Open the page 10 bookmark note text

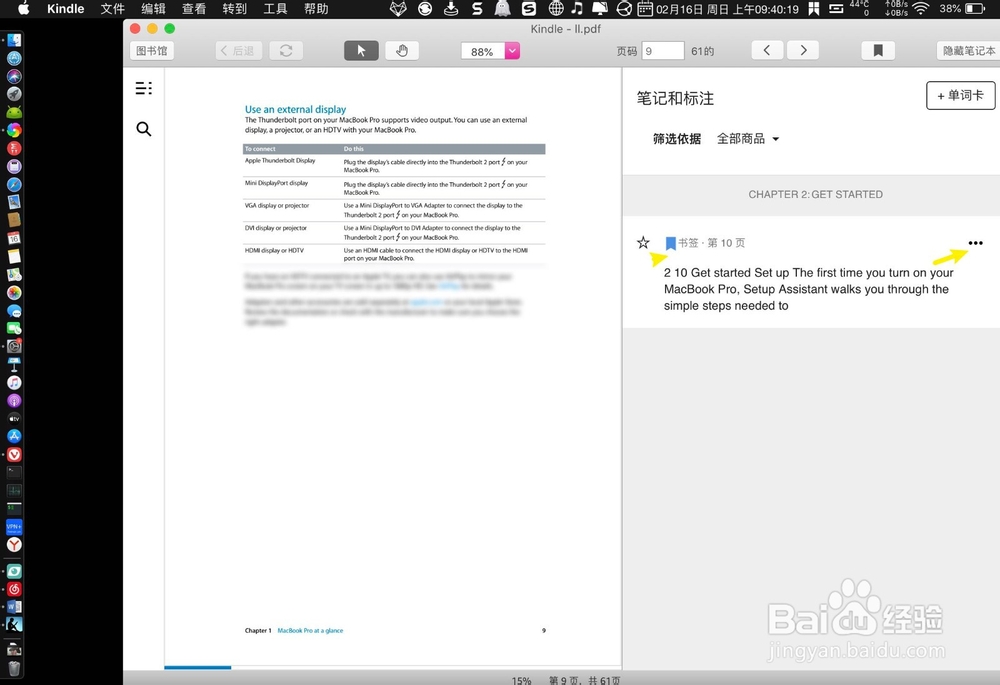tap(809, 289)
